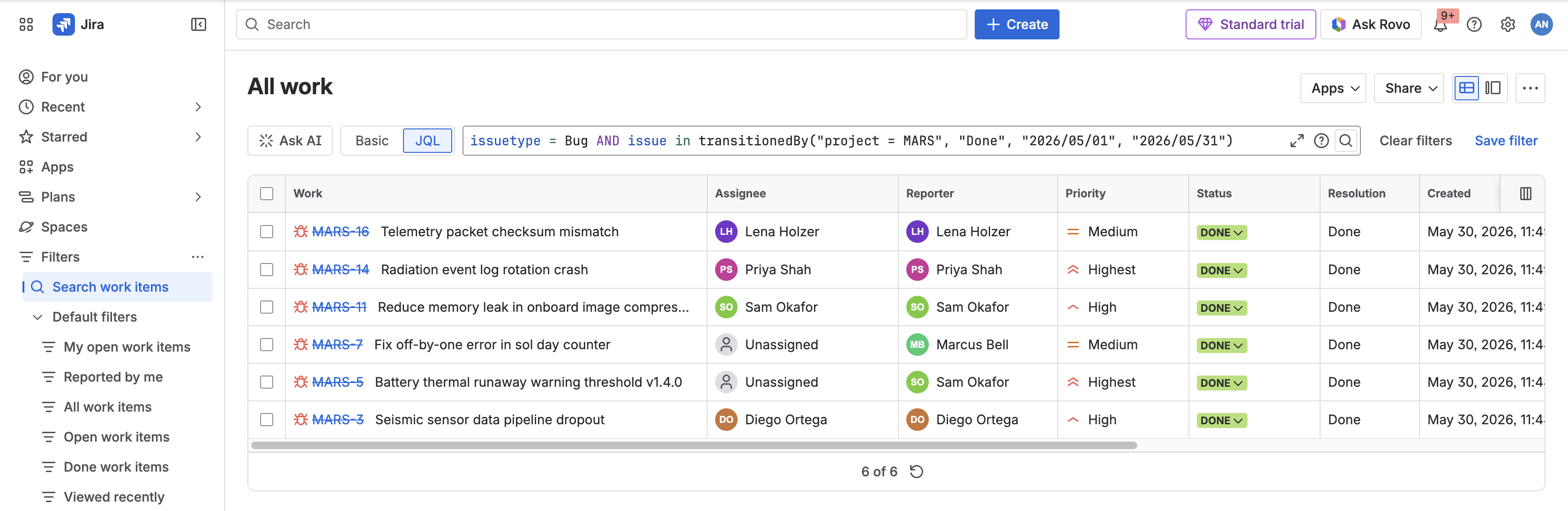The height and width of the screenshot is (511, 1568).
Task: Click the top Search field
Action: 601,24
